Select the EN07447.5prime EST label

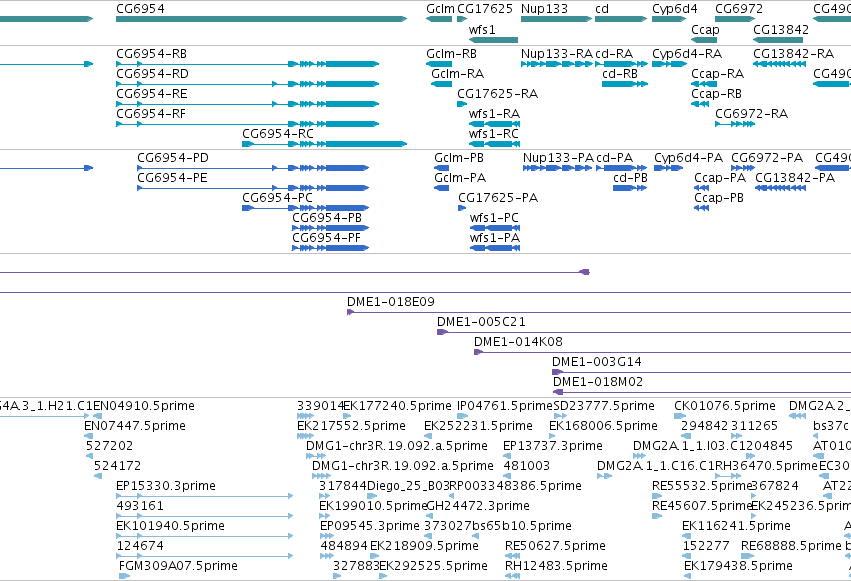point(135,426)
